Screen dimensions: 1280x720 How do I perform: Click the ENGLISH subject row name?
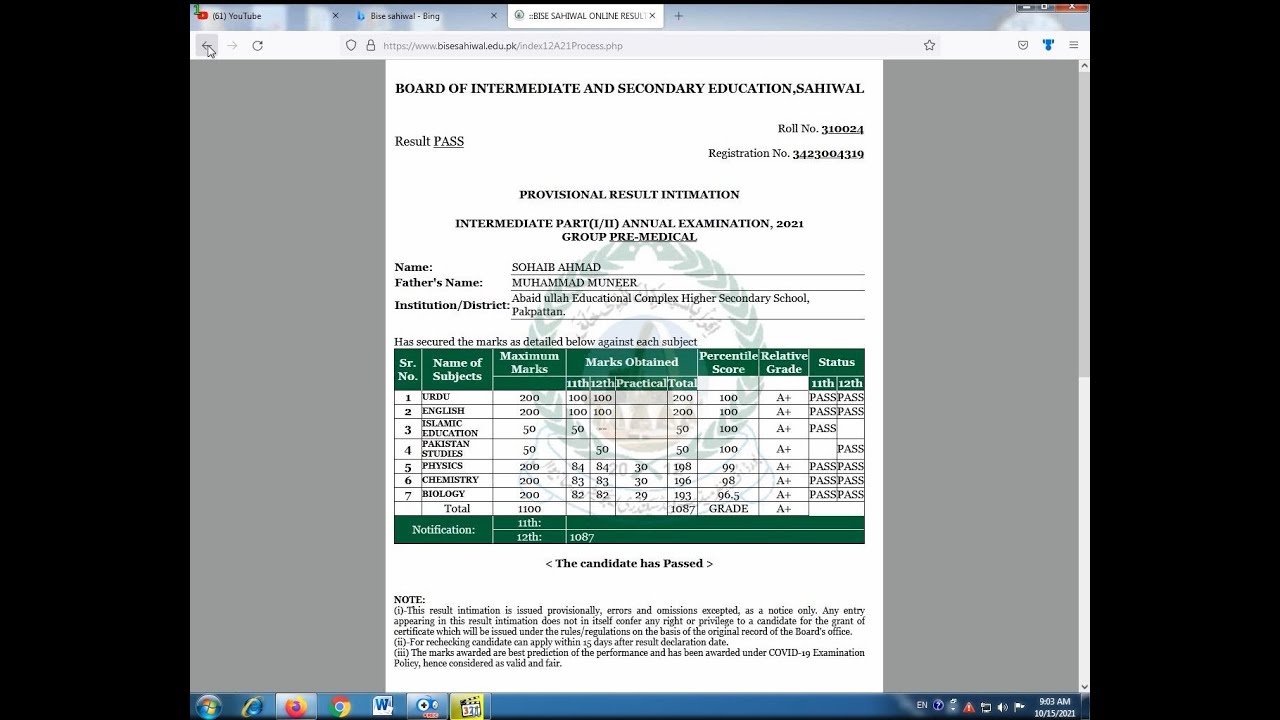(443, 411)
